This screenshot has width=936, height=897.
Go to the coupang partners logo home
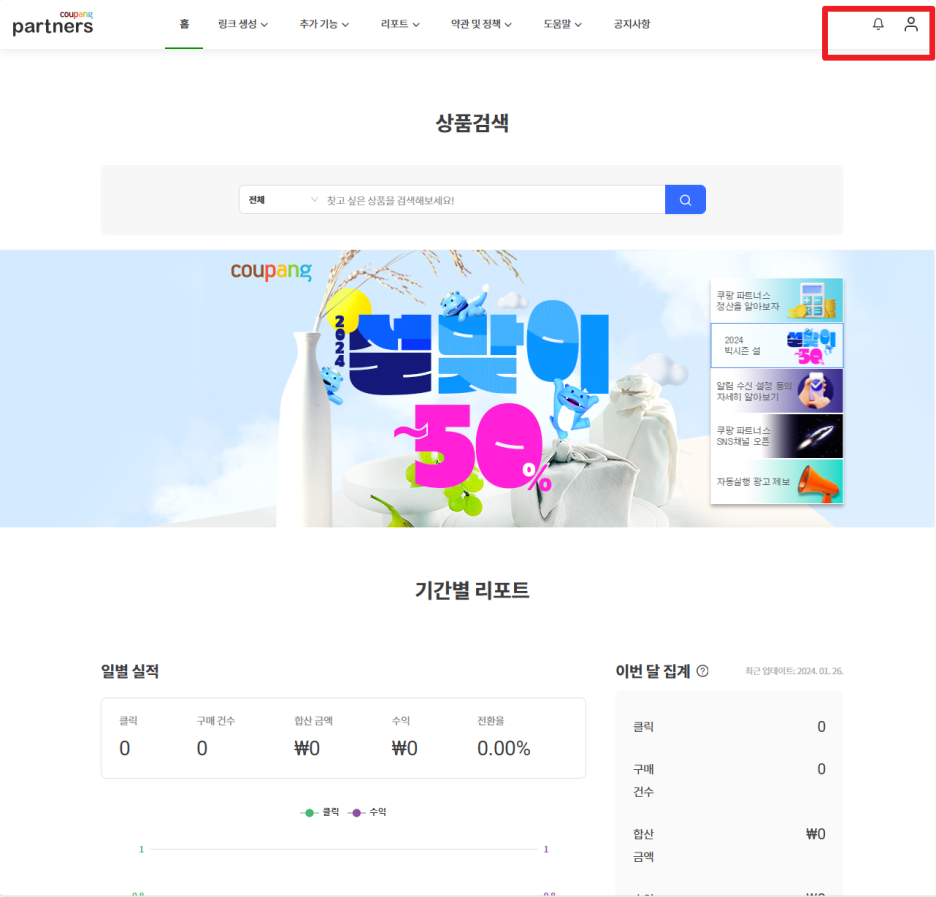tap(53, 23)
